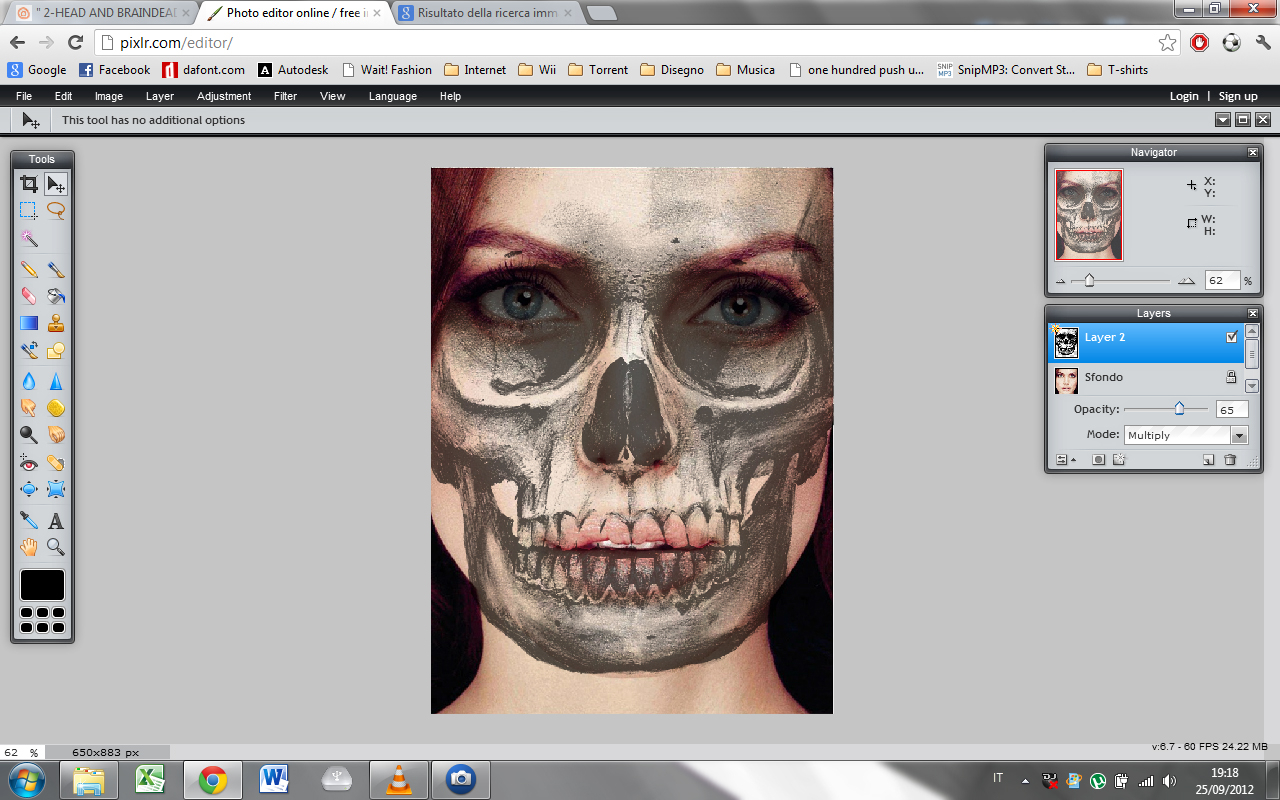This screenshot has width=1280, height=800.
Task: Select the Pinch tool
Action: [56, 490]
